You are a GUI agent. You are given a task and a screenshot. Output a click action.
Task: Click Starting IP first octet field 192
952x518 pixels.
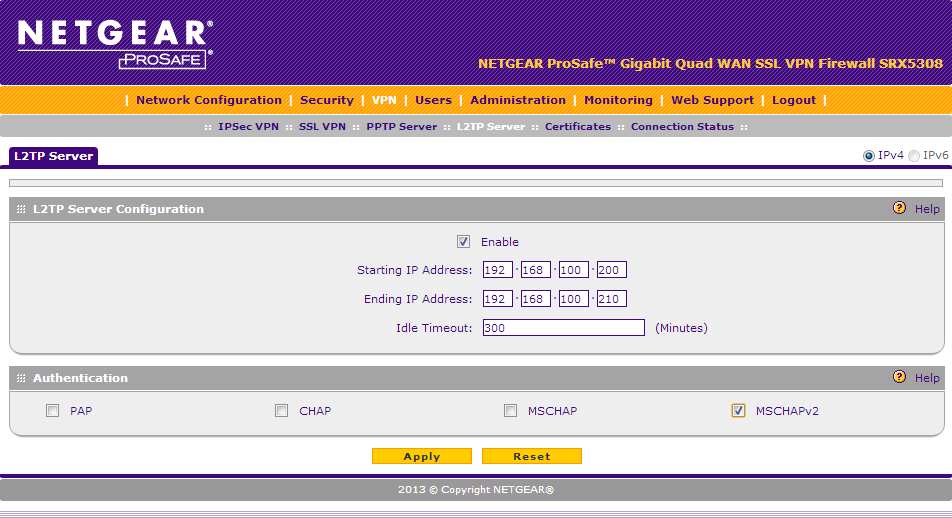(498, 270)
